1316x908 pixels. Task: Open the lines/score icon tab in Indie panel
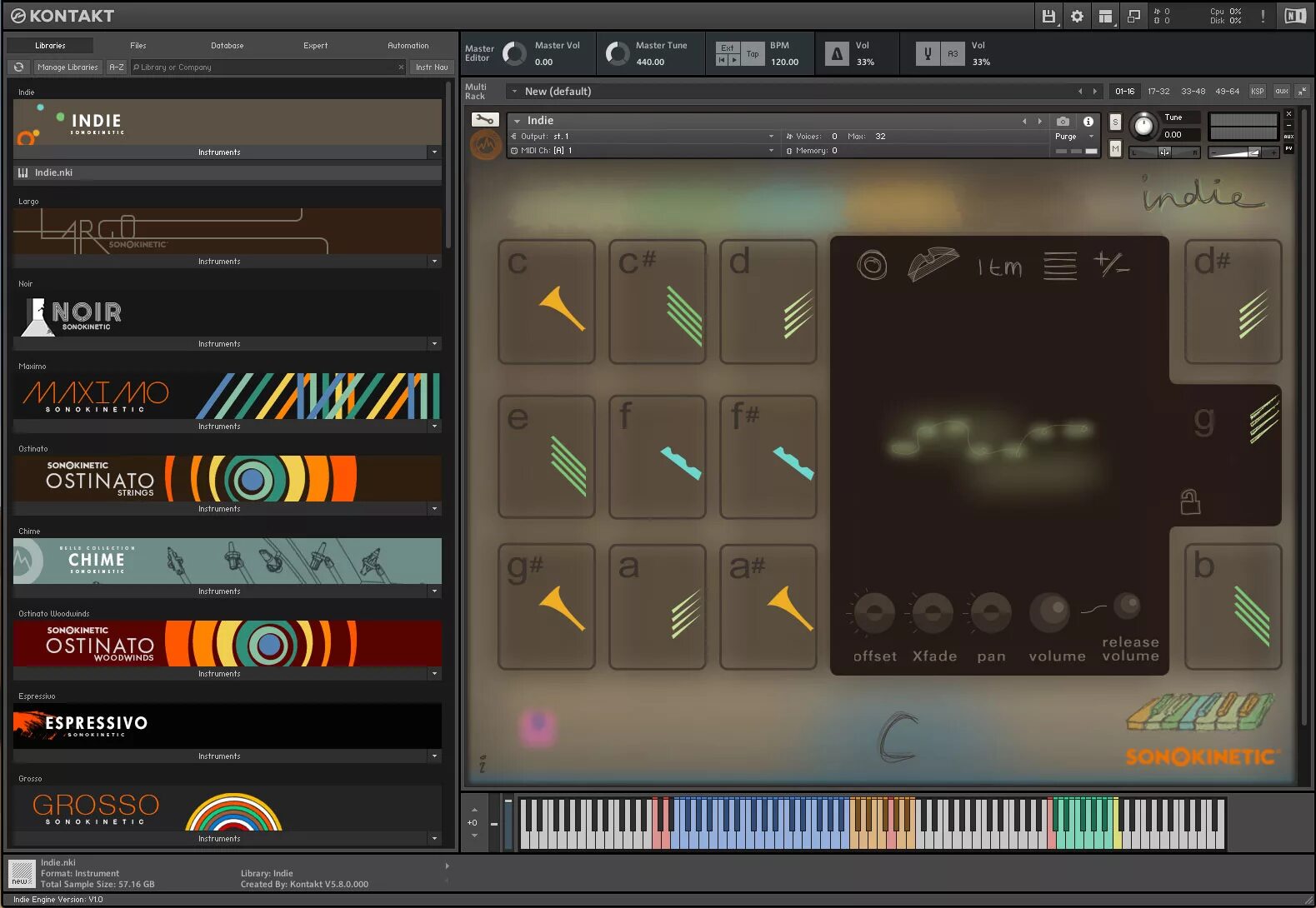pos(1059,266)
